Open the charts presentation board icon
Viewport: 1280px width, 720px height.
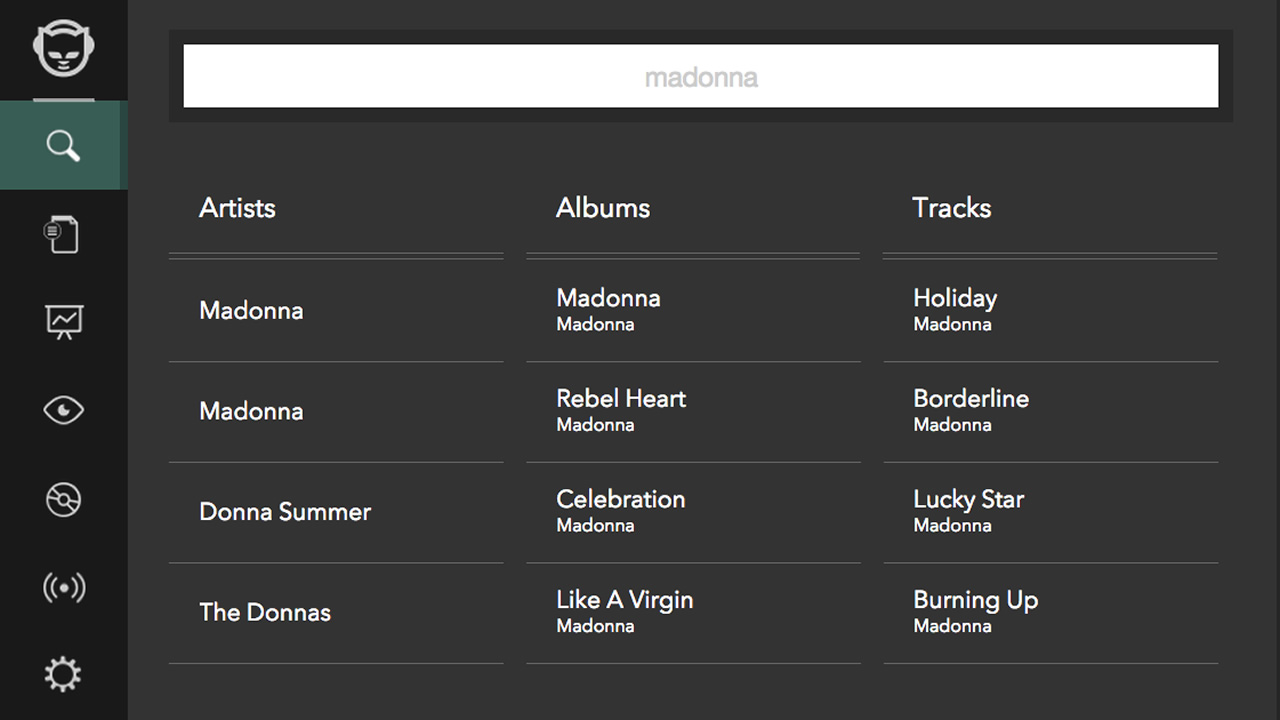tap(63, 321)
